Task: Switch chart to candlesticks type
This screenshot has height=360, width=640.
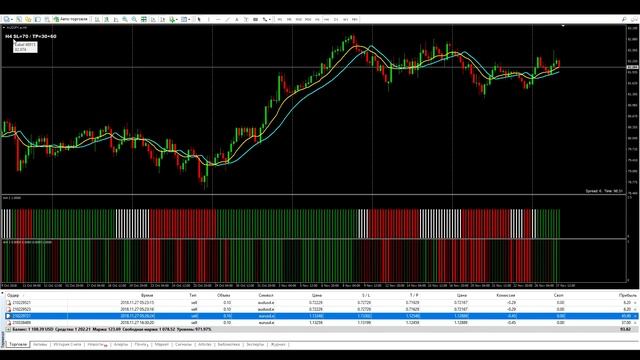Action: (x=107, y=19)
